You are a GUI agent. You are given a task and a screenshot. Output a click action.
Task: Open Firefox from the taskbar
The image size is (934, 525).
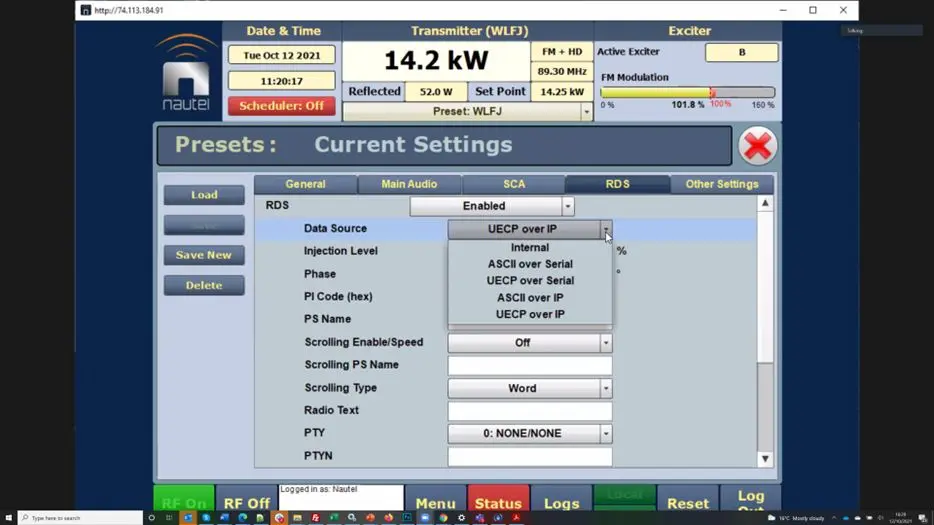(x=388, y=518)
